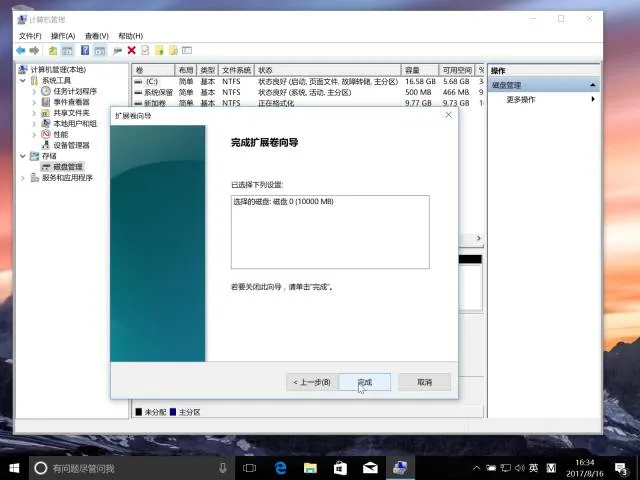Image resolution: width=640 pixels, height=480 pixels.
Task: Click the 容量 column header
Action: coord(420,70)
